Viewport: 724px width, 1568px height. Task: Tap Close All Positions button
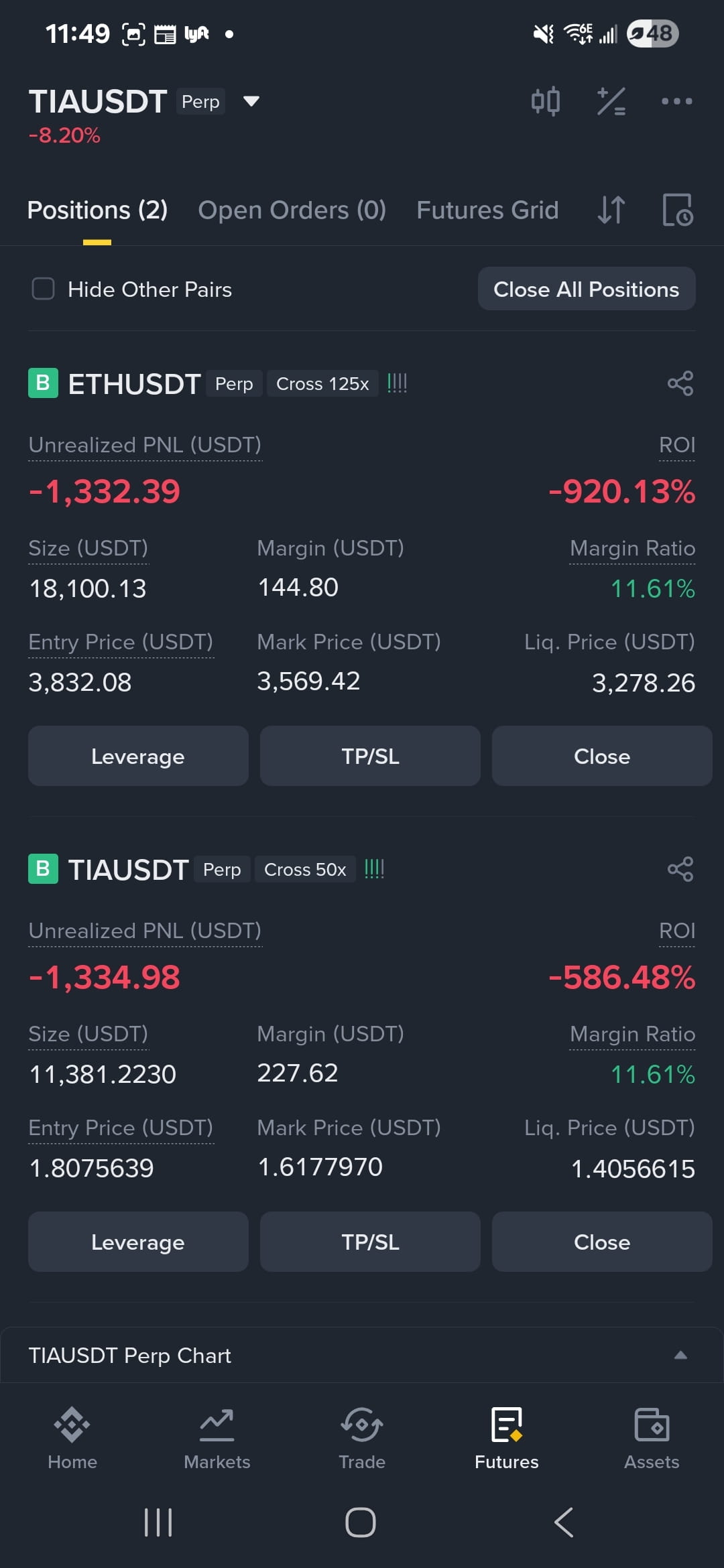coord(587,289)
